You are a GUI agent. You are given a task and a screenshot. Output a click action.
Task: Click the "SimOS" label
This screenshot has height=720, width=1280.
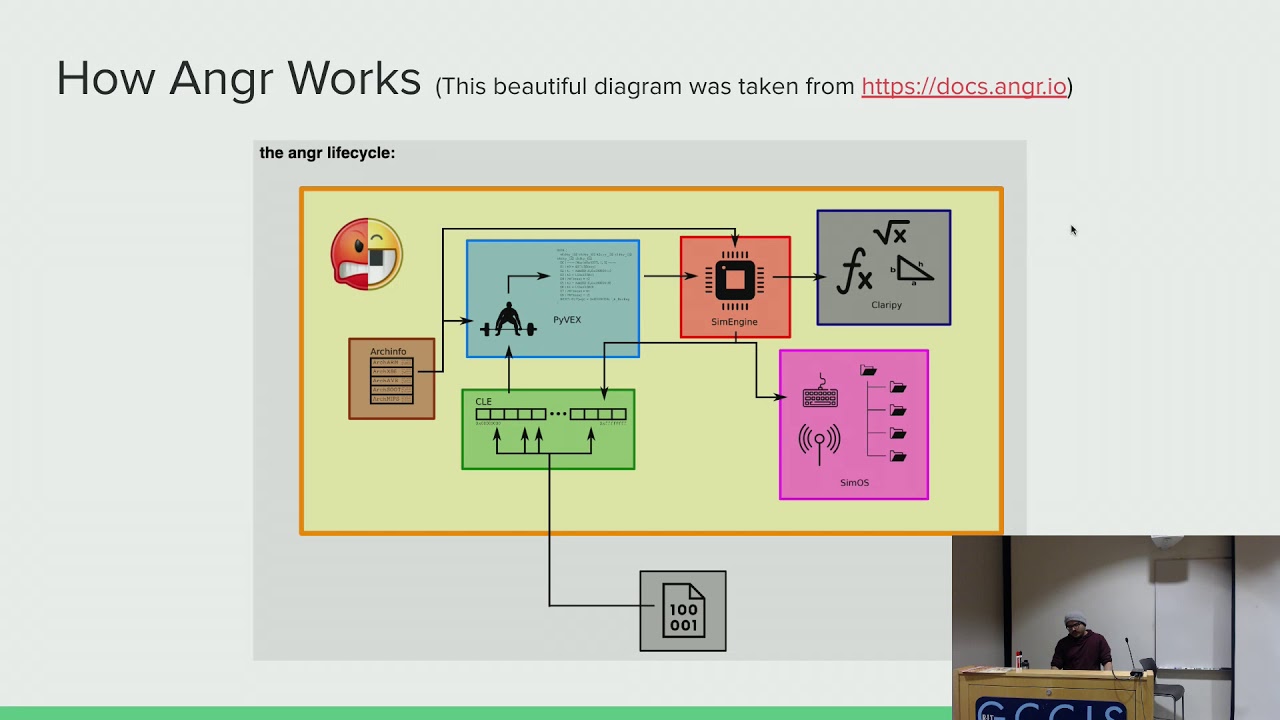(854, 483)
